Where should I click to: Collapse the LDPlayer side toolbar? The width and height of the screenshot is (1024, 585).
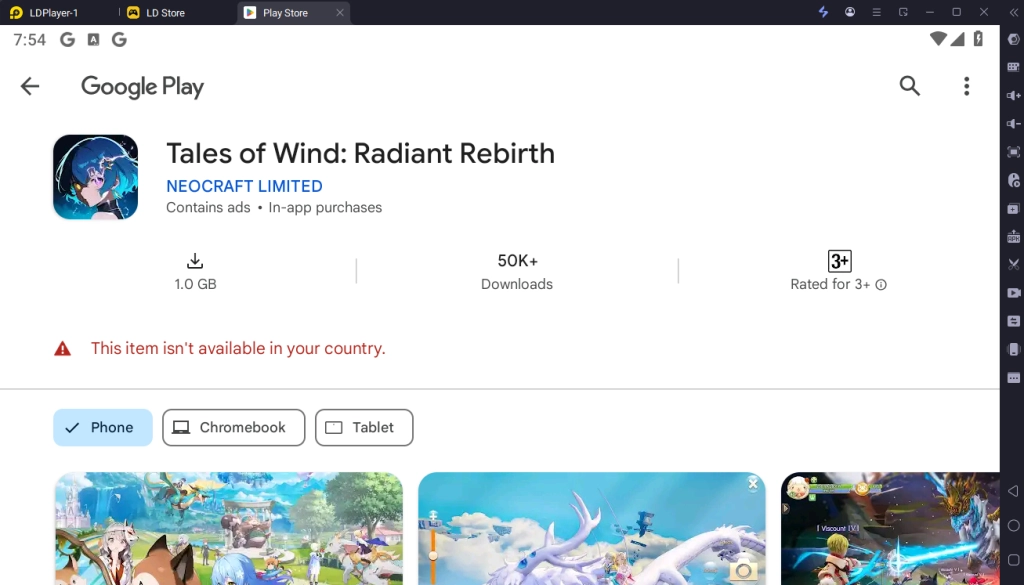tap(1013, 12)
